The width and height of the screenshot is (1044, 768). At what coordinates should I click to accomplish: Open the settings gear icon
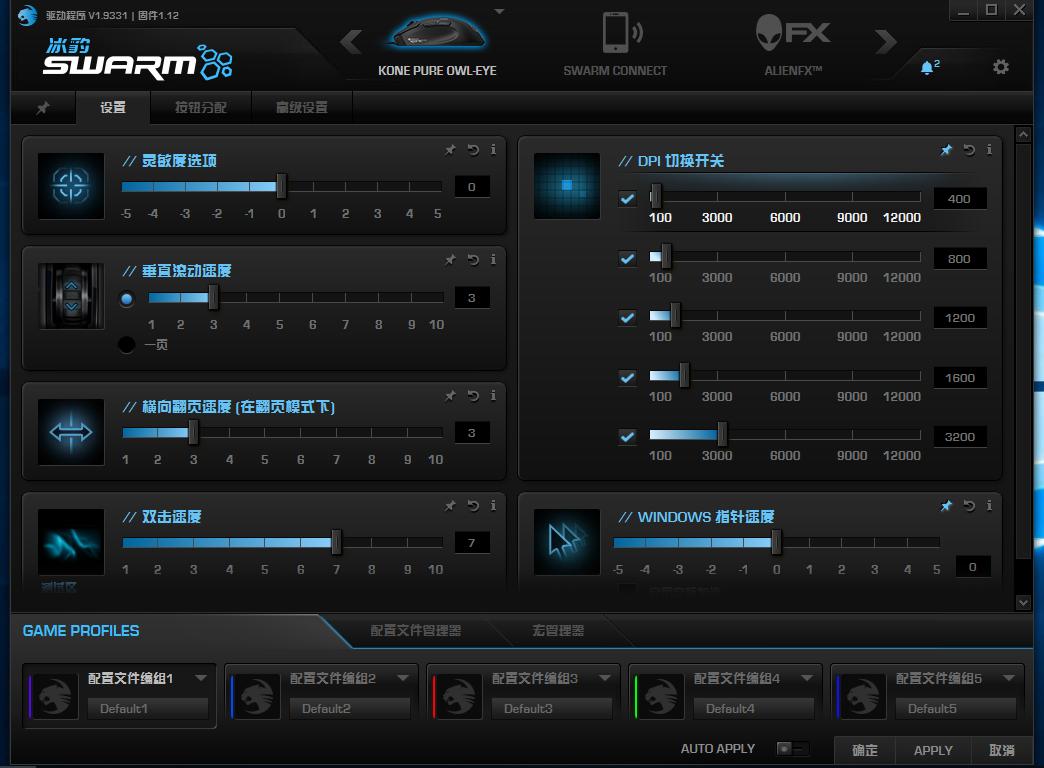(x=1000, y=67)
